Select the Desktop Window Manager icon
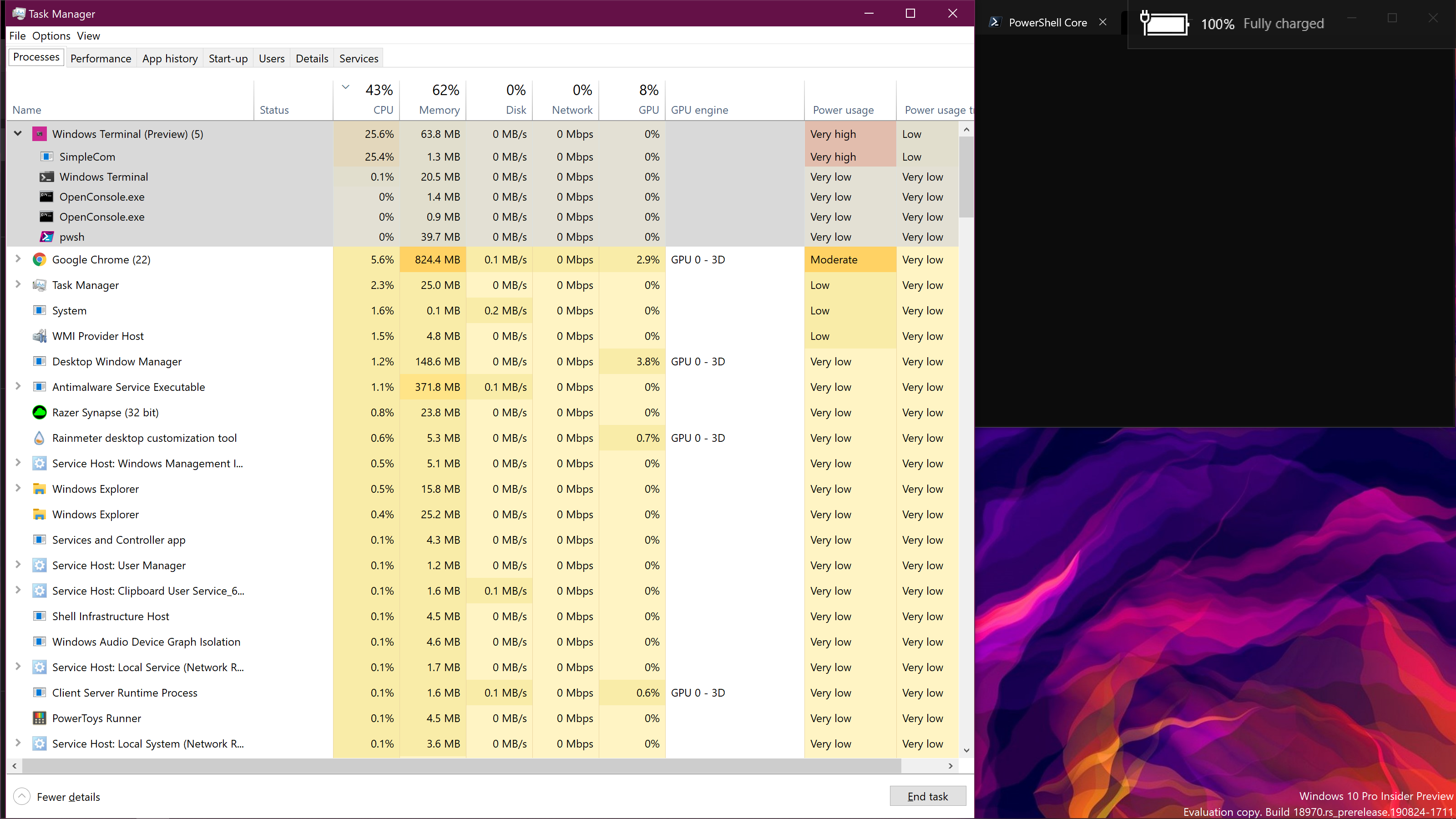 click(x=40, y=361)
